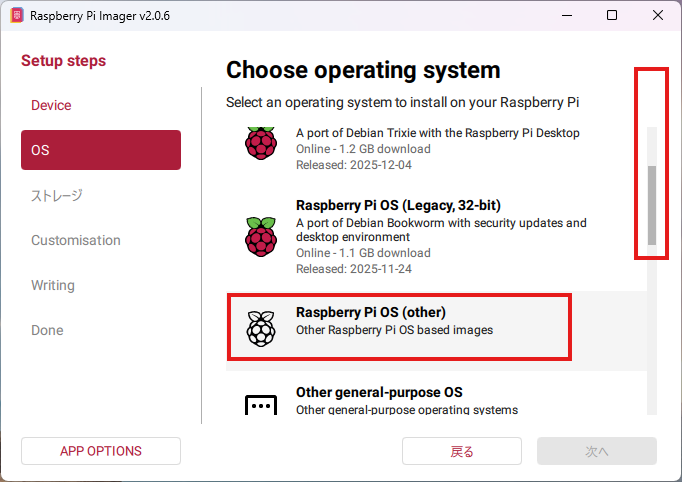Viewport: 682px width, 482px height.
Task: Select the OS step in the sidebar
Action: tap(100, 150)
